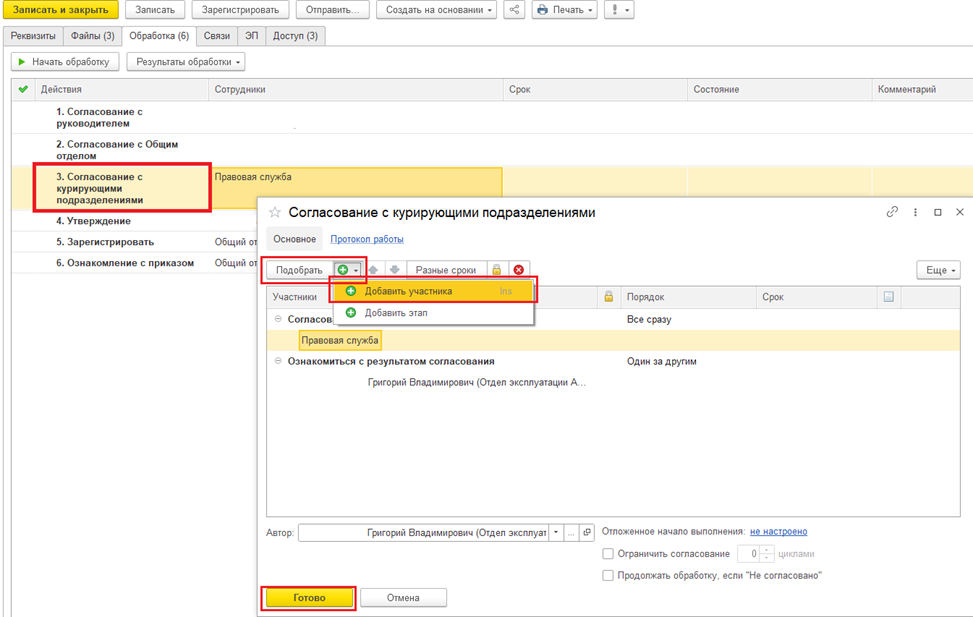Image resolution: width=973 pixels, height=617 pixels.
Task: Enable the Ограничить согласование checkbox
Action: pyautogui.click(x=608, y=554)
